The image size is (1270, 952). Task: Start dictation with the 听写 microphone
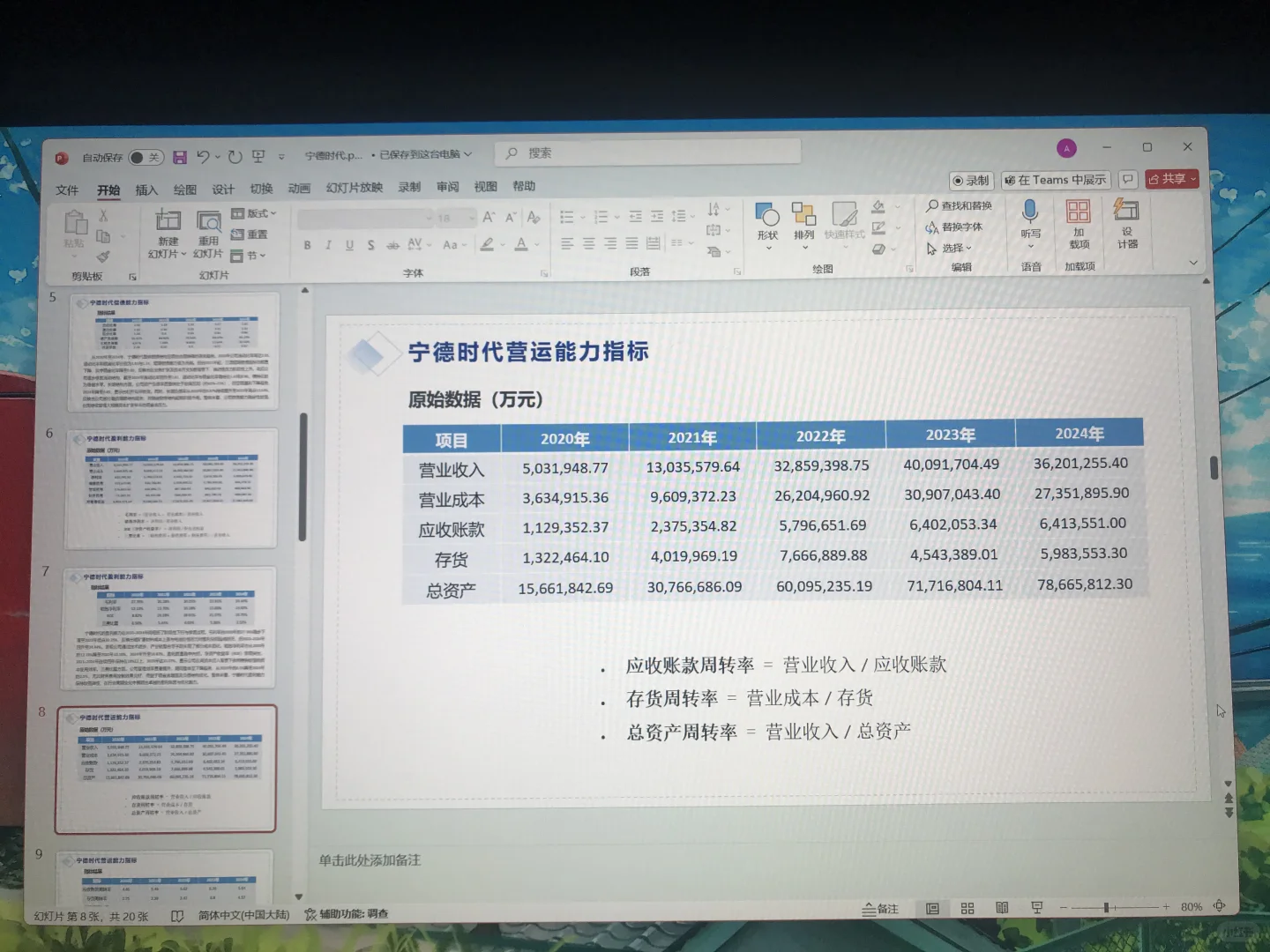tap(1030, 224)
